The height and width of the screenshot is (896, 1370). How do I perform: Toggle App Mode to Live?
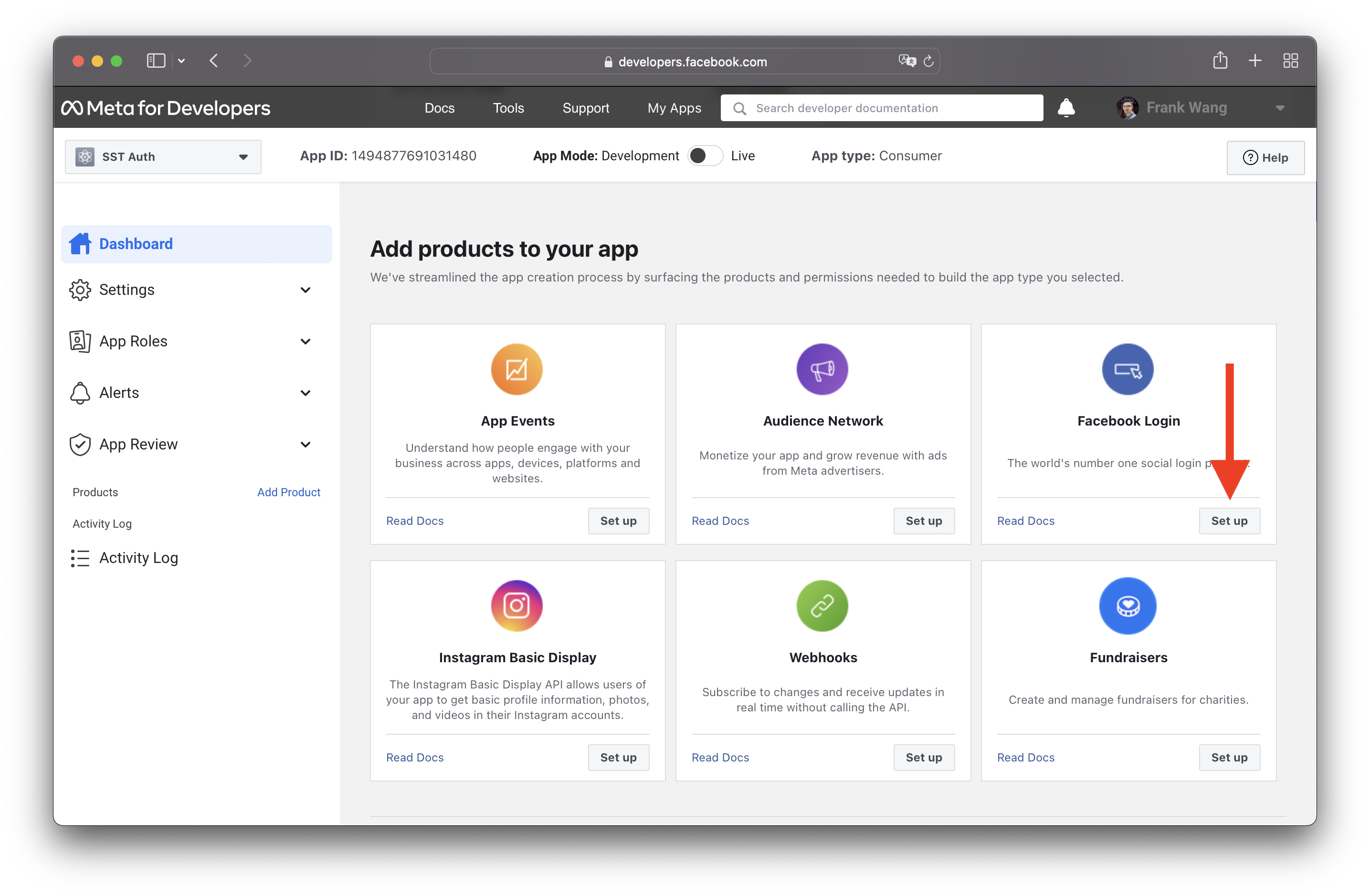tap(706, 156)
